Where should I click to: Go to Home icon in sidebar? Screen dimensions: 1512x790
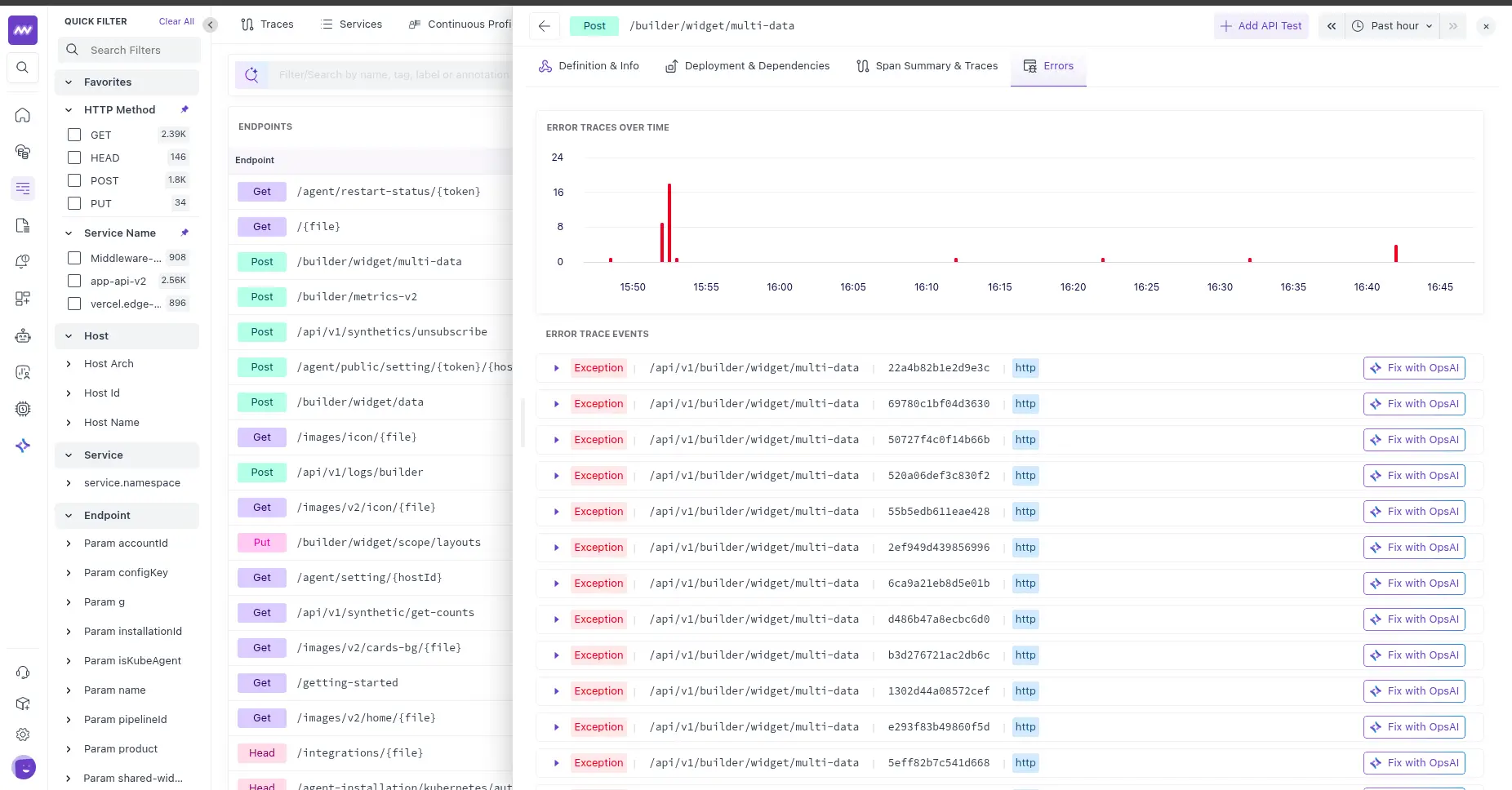tap(23, 115)
